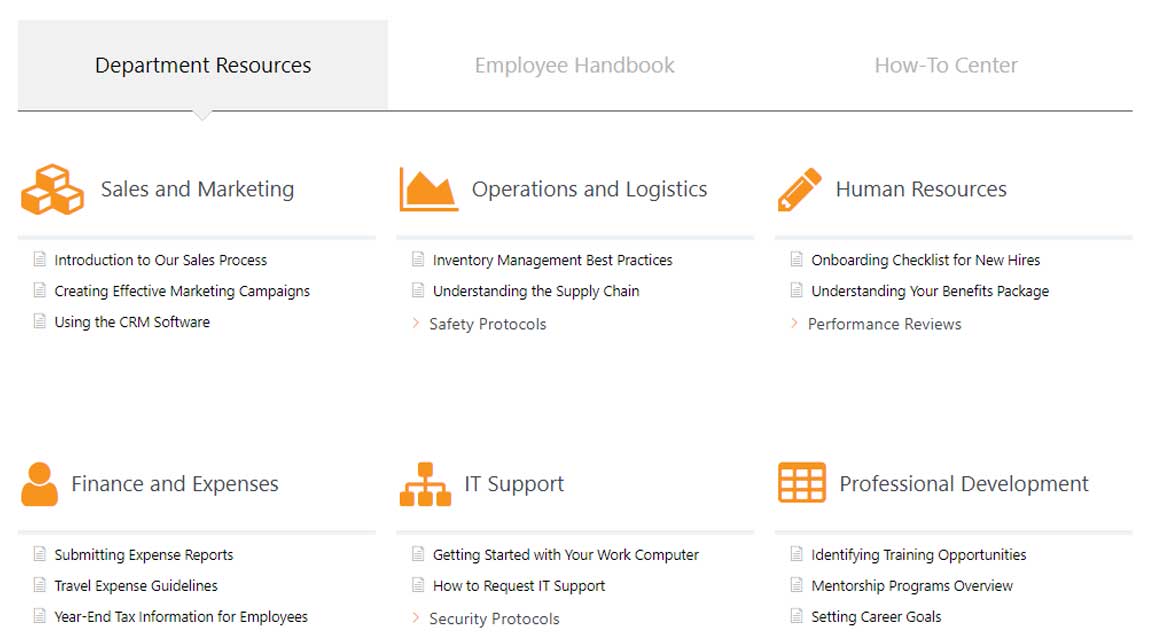
Task: Open Submitting Expense Reports article
Action: tap(143, 555)
